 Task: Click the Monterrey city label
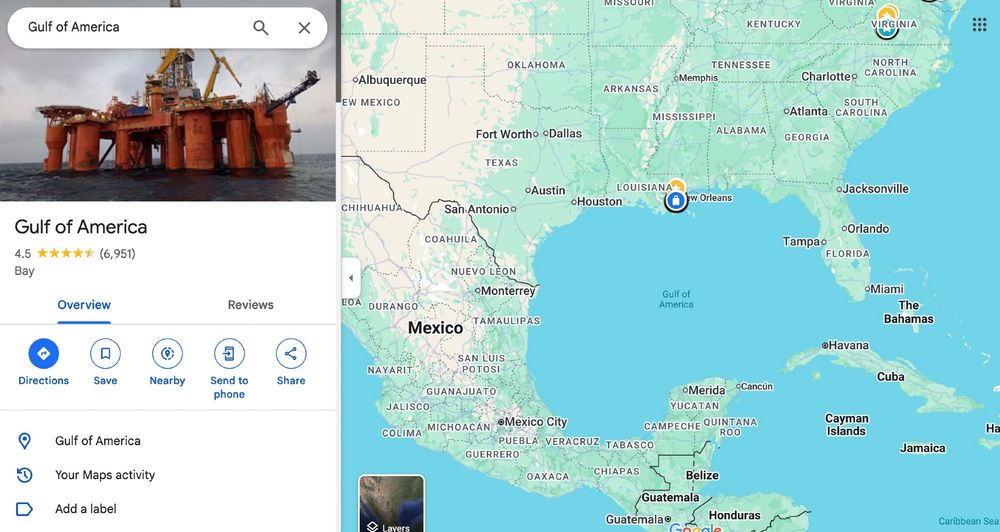click(x=508, y=291)
